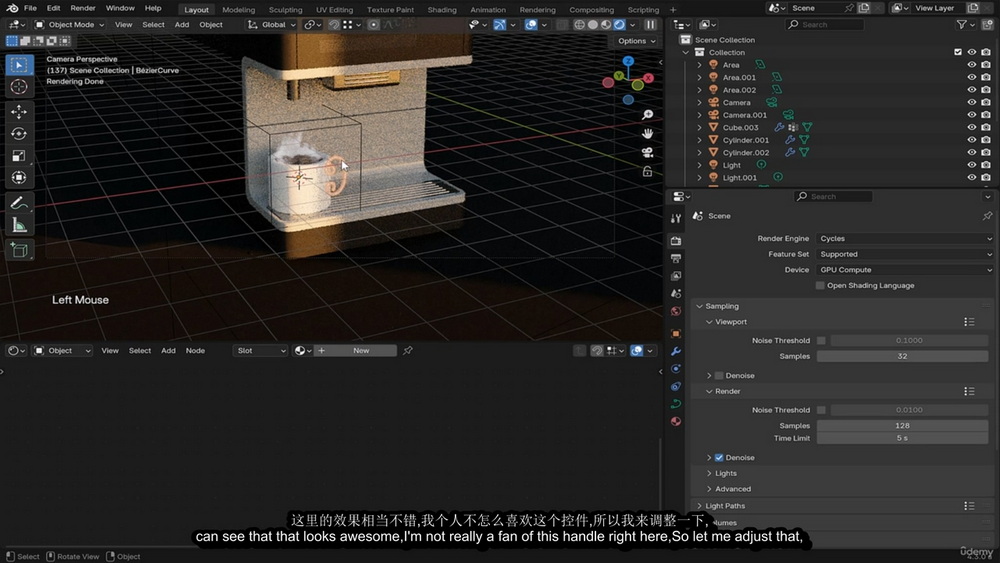This screenshot has width=1000, height=563.
Task: Open Object Mode dropdown
Action: pyautogui.click(x=70, y=25)
